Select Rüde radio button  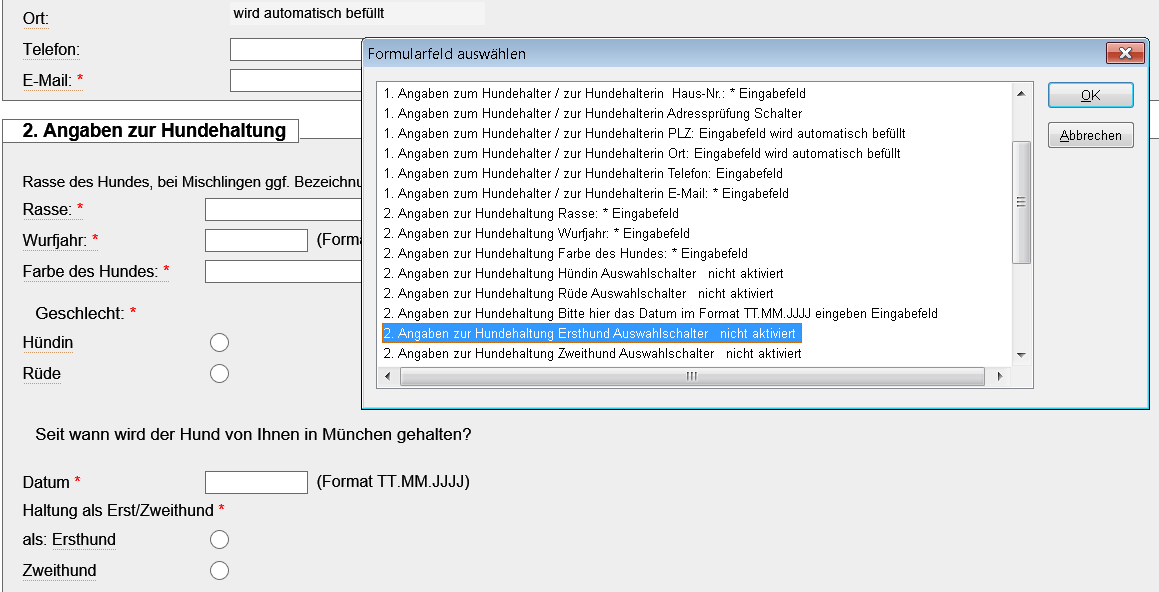tap(220, 374)
